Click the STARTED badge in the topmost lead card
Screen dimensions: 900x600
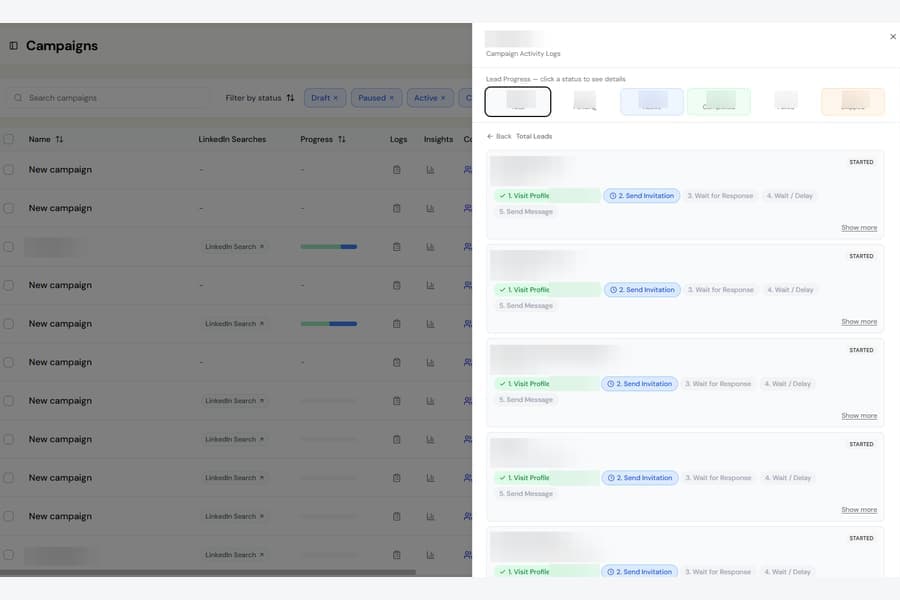click(x=861, y=162)
